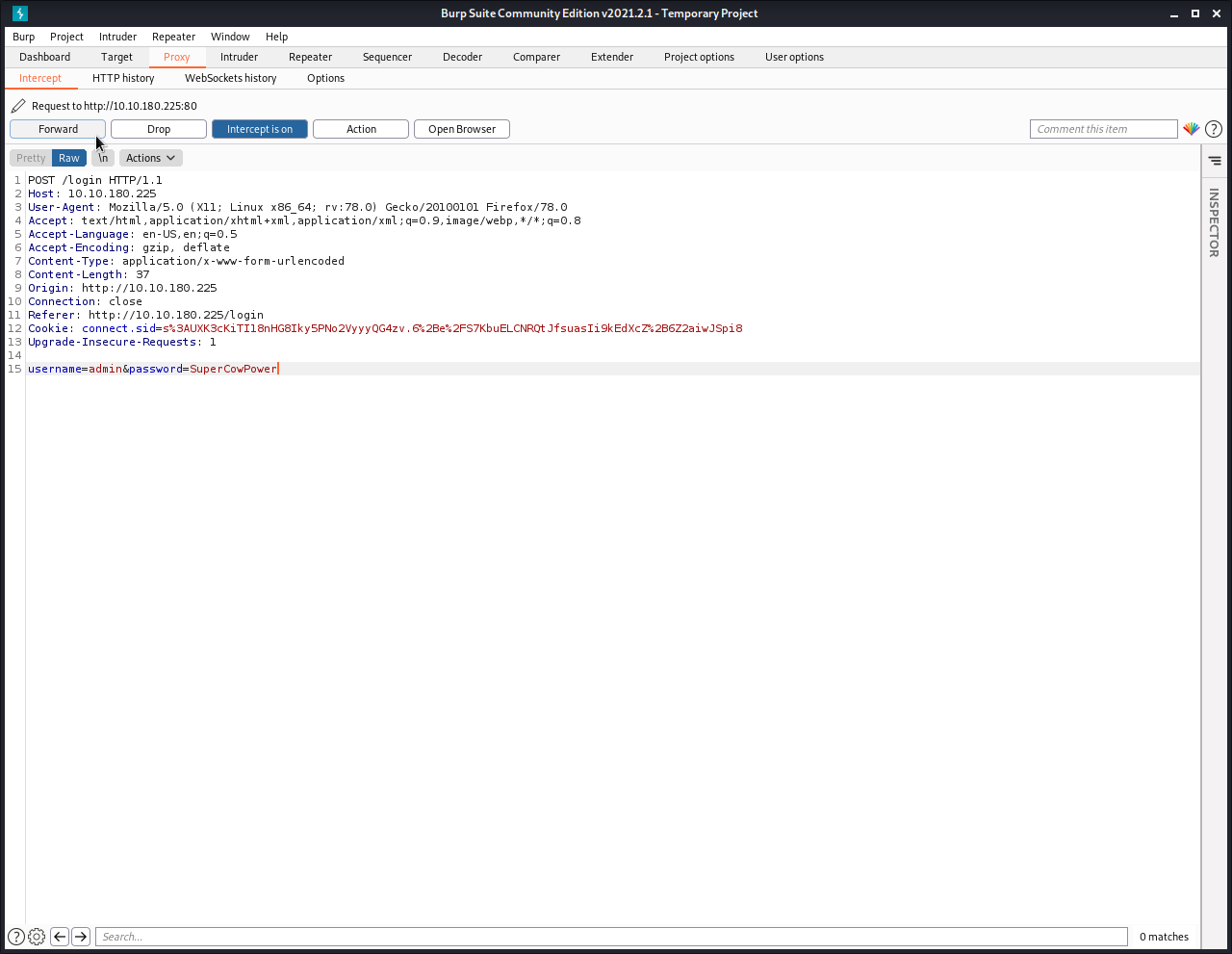The height and width of the screenshot is (954, 1232).
Task: Toggle the Intercept is on button
Action: pos(260,129)
